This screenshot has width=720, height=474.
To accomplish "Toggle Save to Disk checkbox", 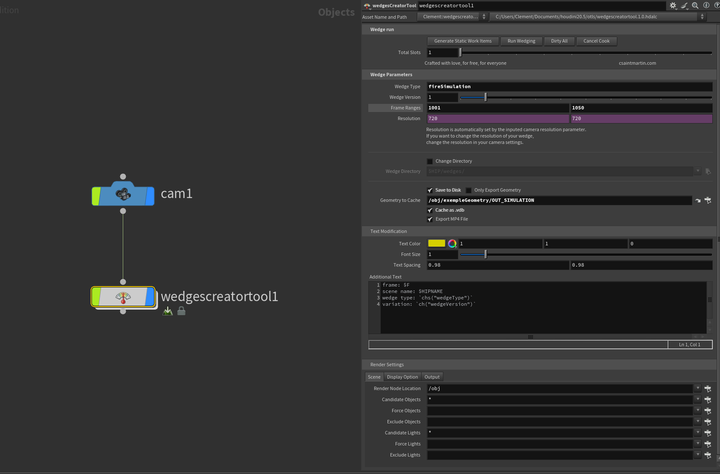I will [430, 190].
